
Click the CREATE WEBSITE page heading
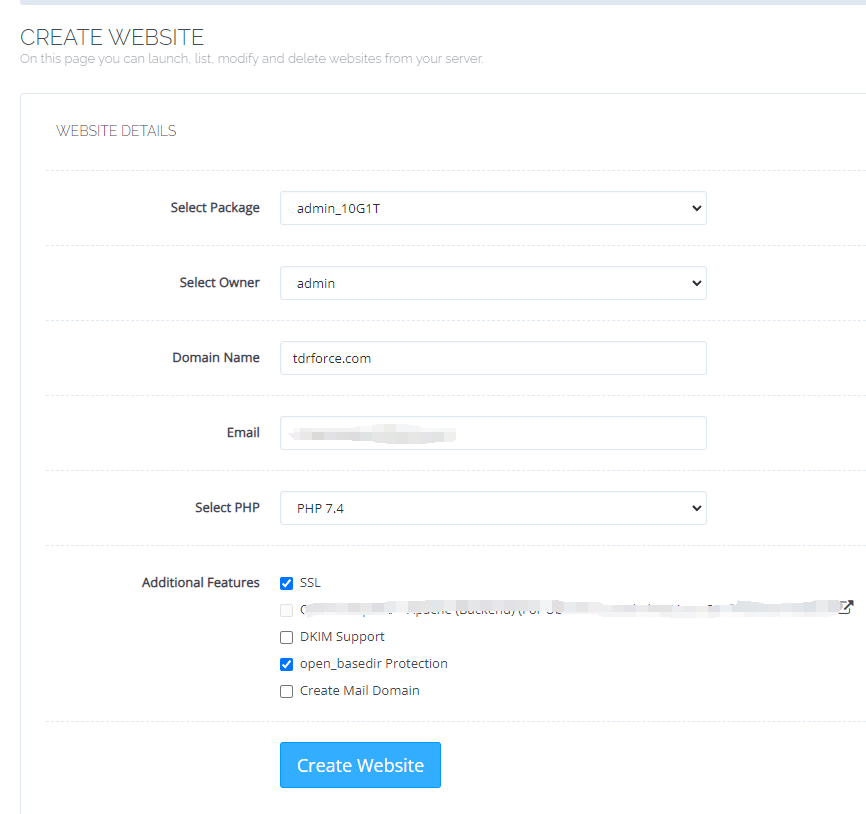click(x=112, y=38)
